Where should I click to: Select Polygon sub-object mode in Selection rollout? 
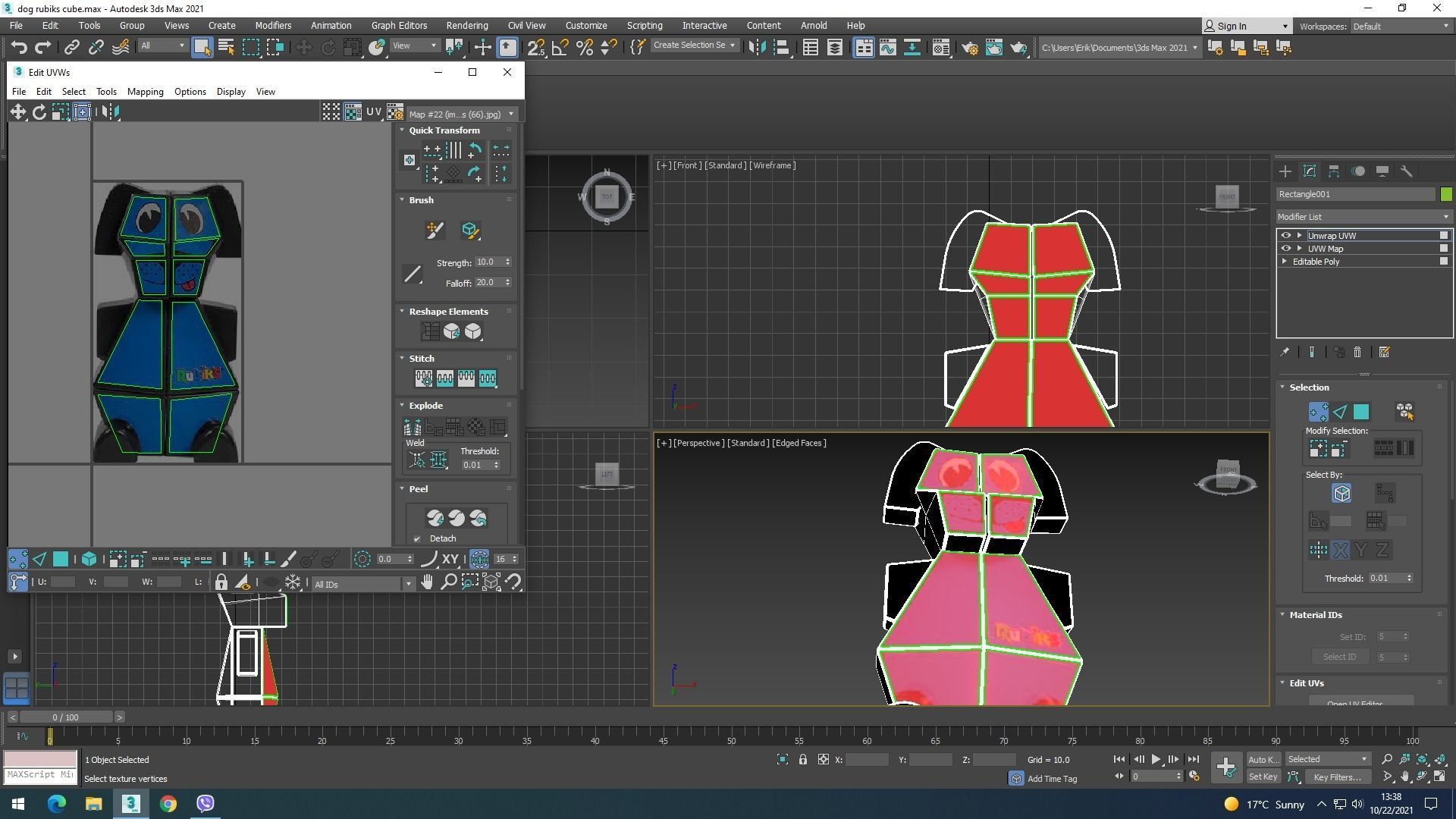[1361, 412]
